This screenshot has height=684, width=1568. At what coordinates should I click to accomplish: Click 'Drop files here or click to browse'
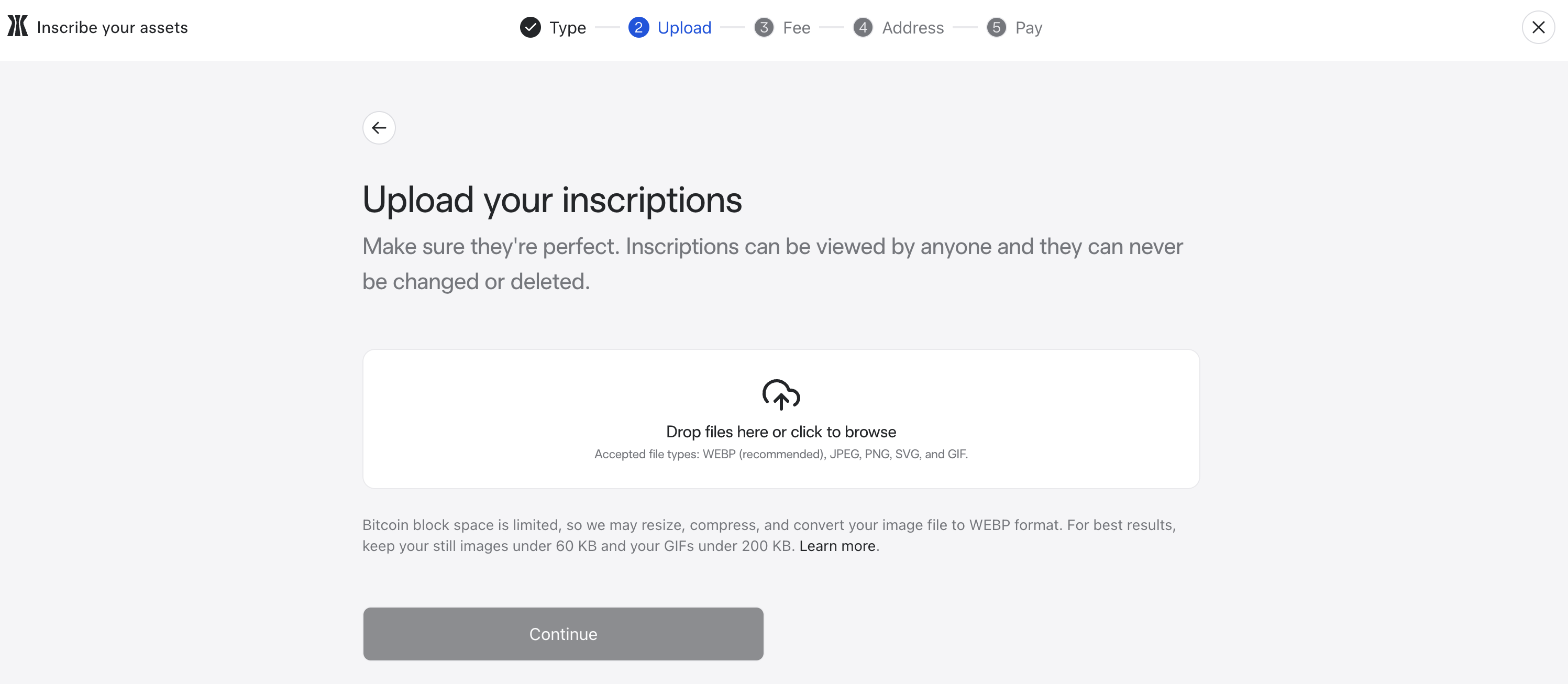click(x=781, y=432)
